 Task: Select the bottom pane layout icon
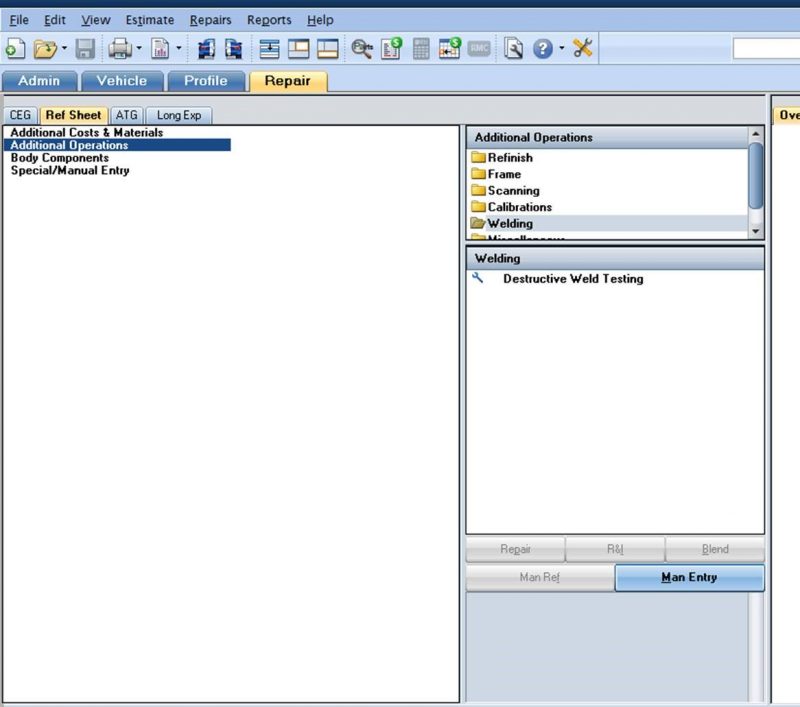pyautogui.click(x=328, y=48)
